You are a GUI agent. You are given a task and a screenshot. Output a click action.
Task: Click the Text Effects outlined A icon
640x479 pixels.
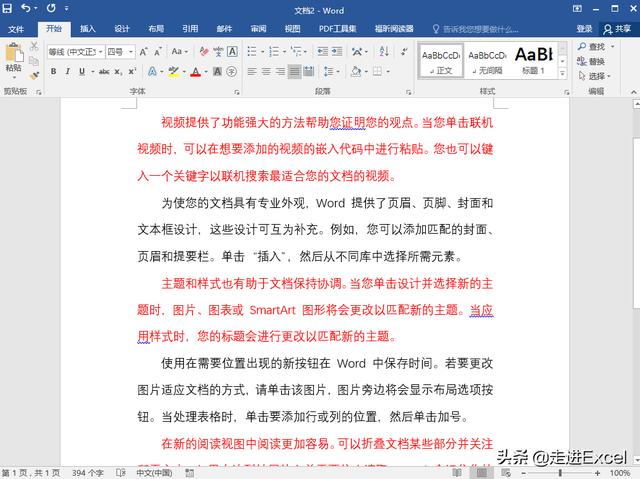pyautogui.click(x=152, y=71)
